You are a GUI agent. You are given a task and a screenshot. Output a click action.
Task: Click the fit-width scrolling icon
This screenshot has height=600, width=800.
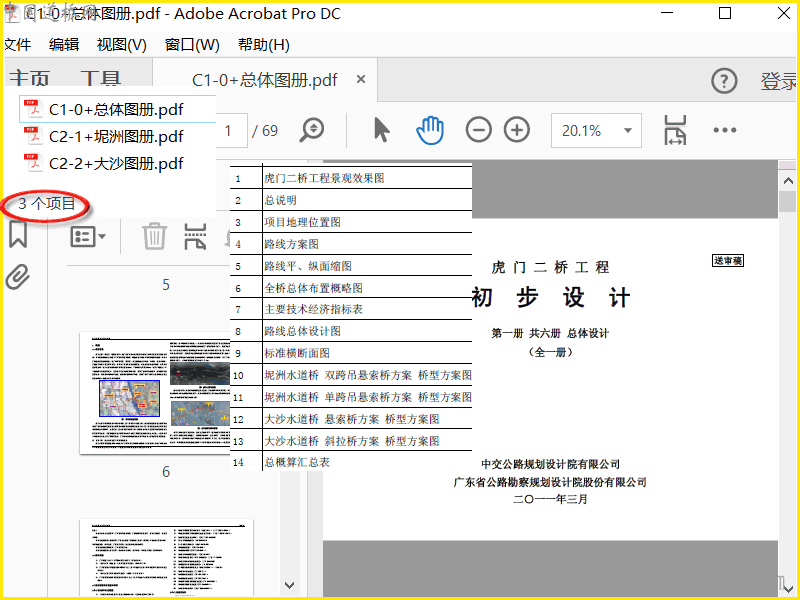[675, 130]
